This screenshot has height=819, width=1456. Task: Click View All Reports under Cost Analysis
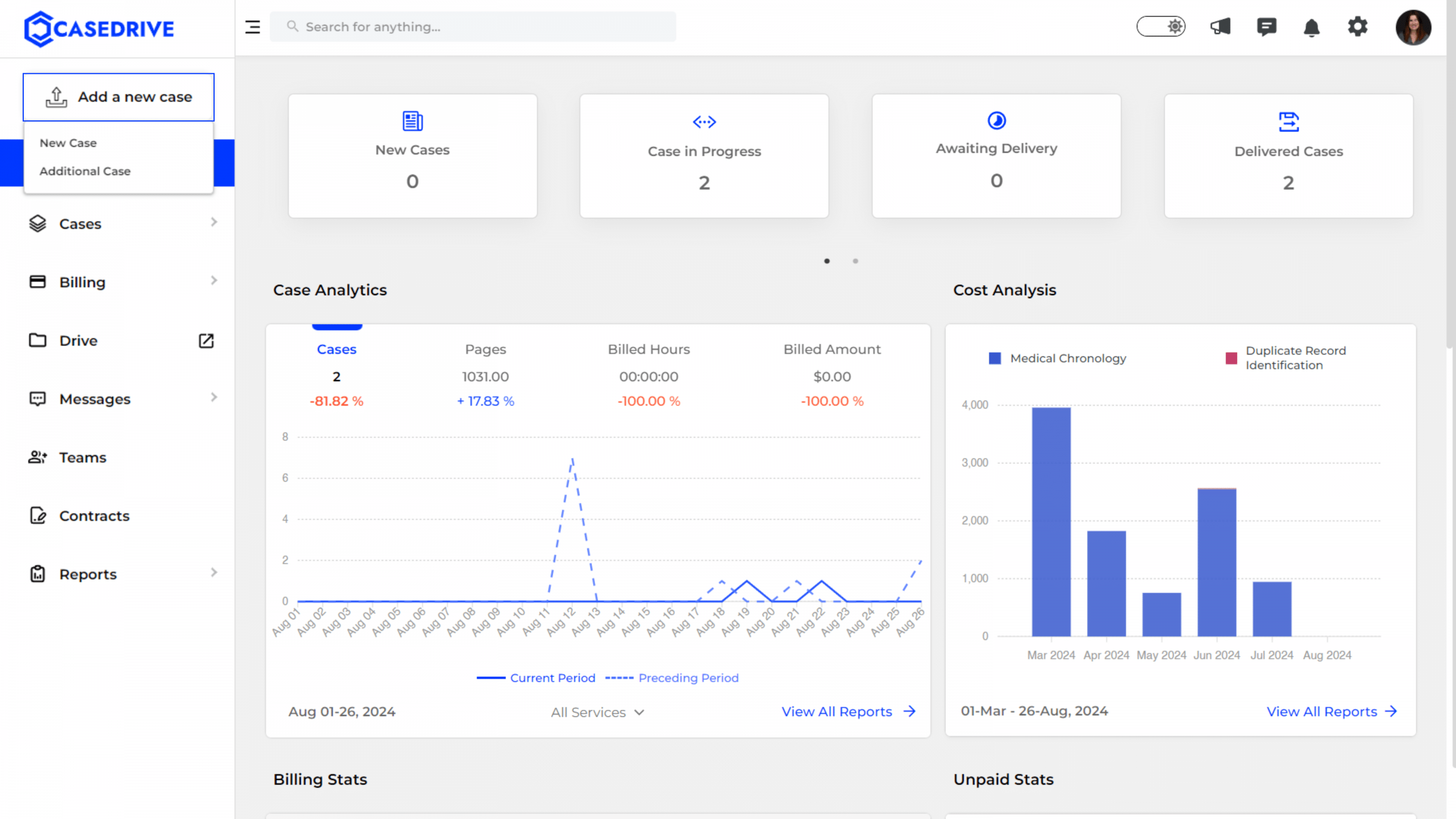pyautogui.click(x=1331, y=712)
